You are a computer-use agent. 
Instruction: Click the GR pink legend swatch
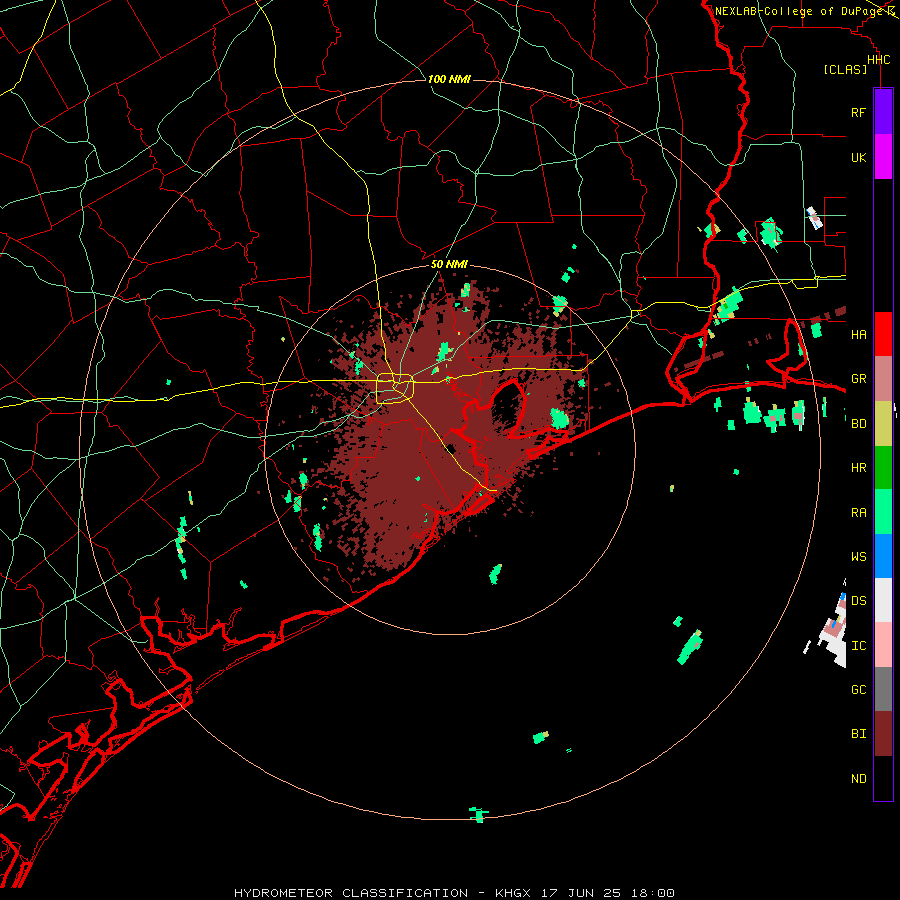click(883, 379)
